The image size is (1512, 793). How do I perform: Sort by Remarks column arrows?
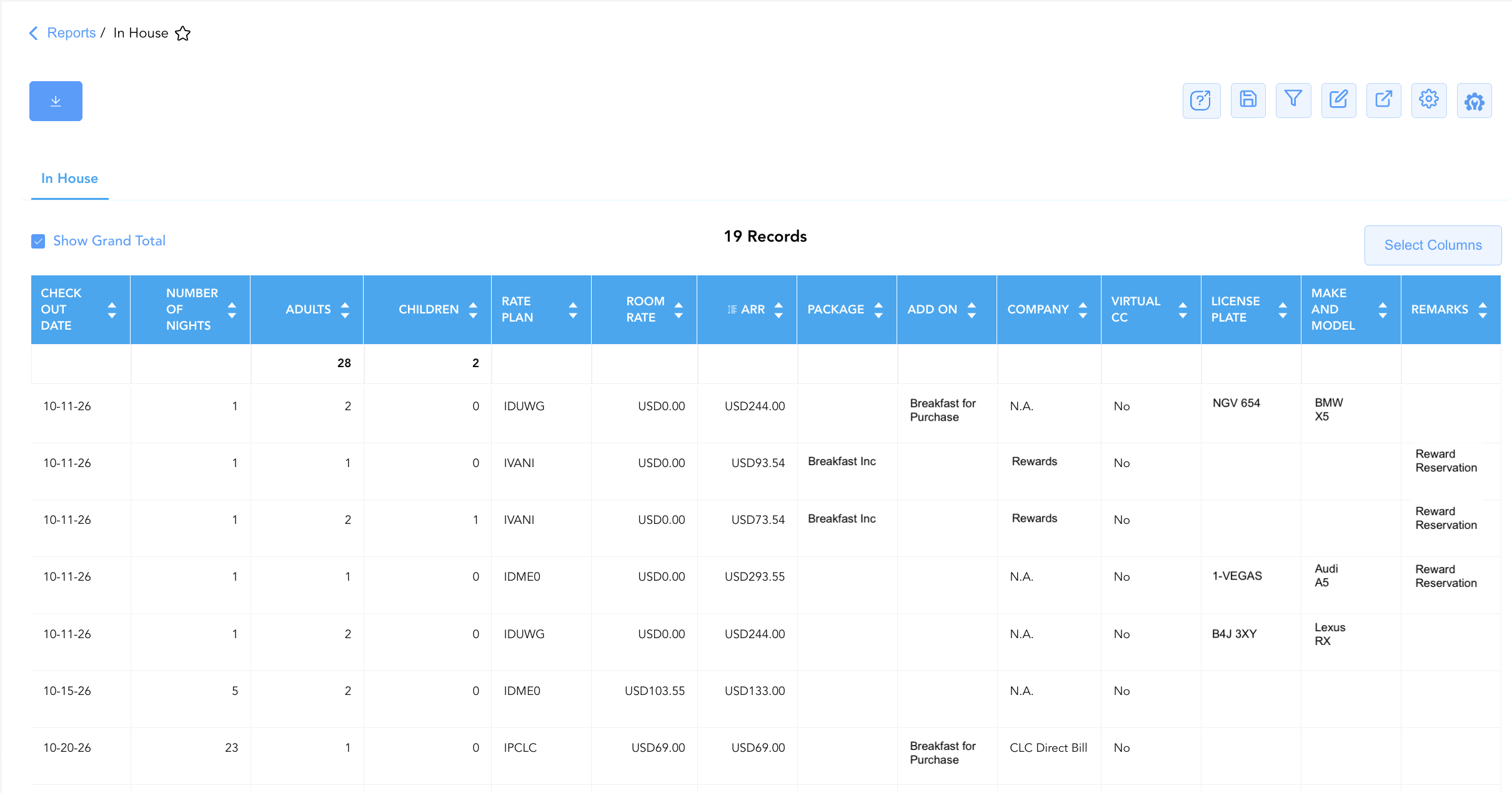[x=1483, y=310]
